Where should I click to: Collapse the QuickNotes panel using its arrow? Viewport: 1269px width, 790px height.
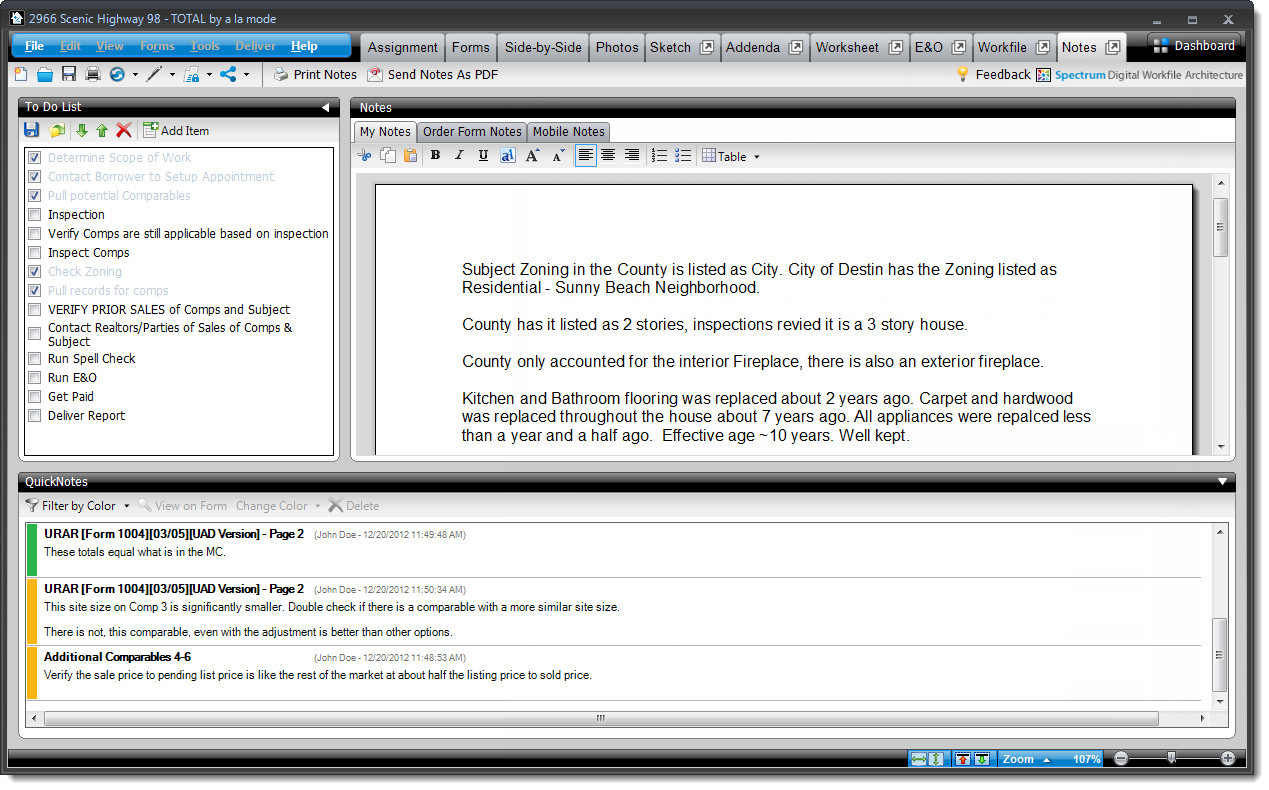(x=1222, y=482)
